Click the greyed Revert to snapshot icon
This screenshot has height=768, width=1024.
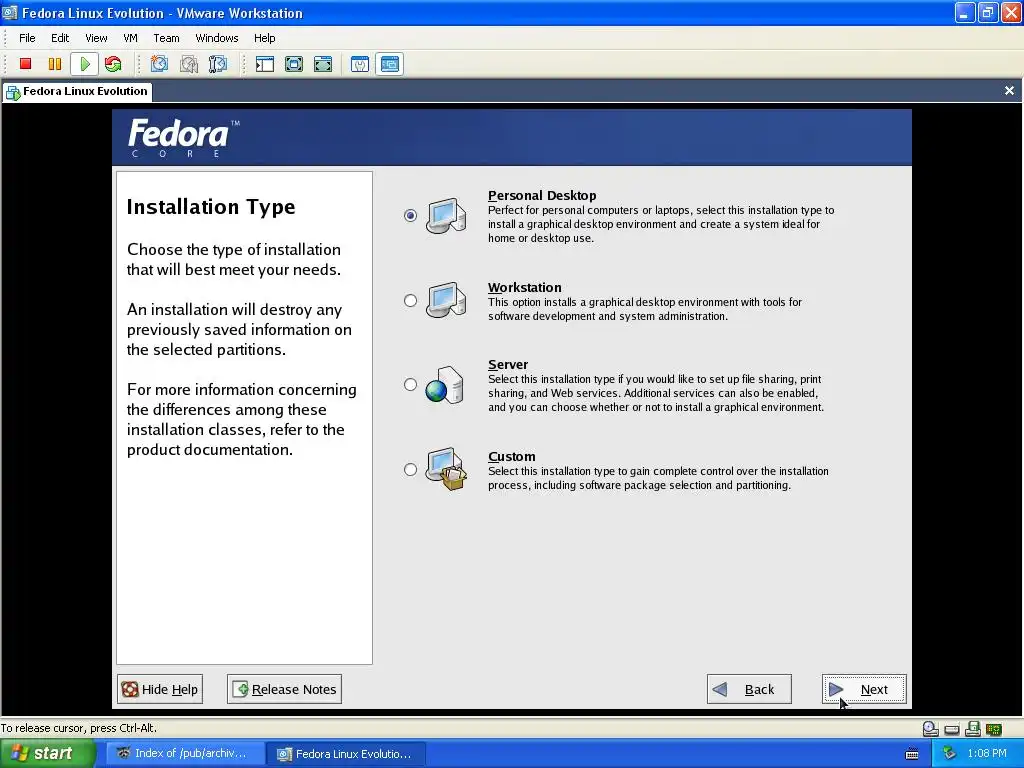(x=189, y=64)
